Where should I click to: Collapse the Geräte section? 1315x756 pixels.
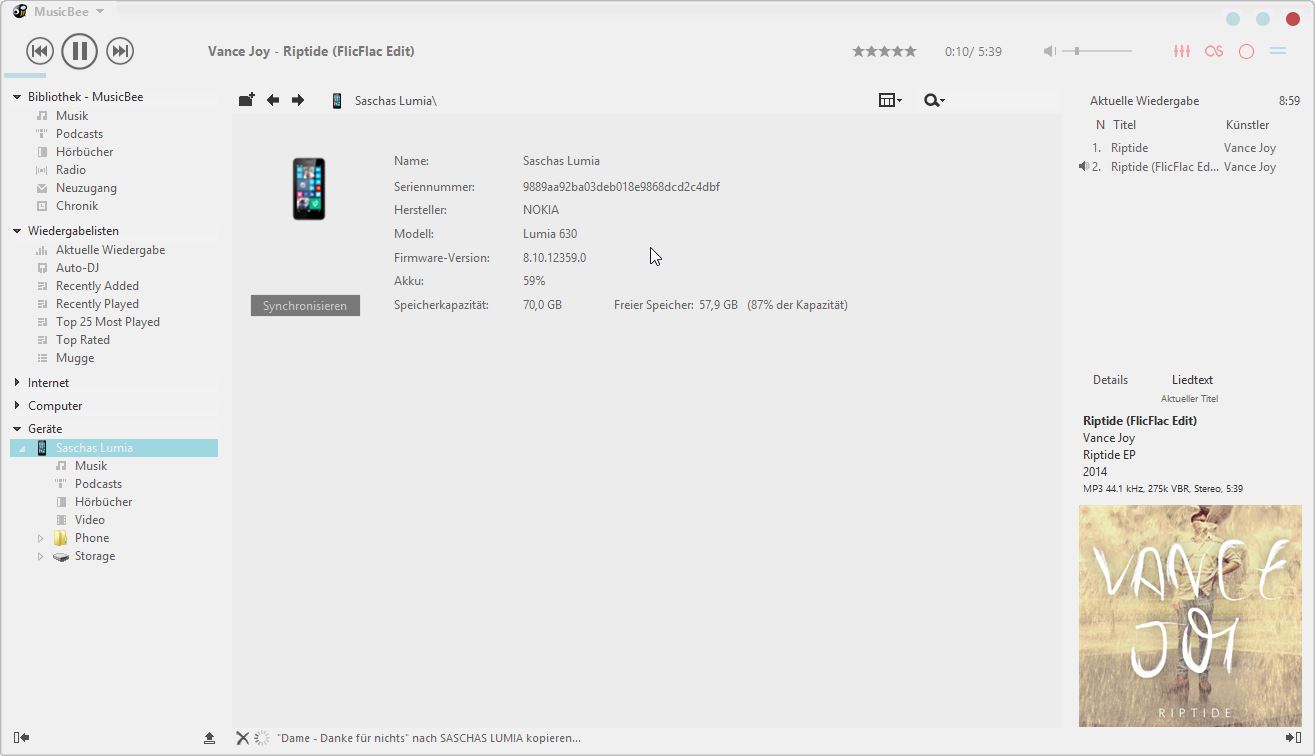pyautogui.click(x=17, y=429)
